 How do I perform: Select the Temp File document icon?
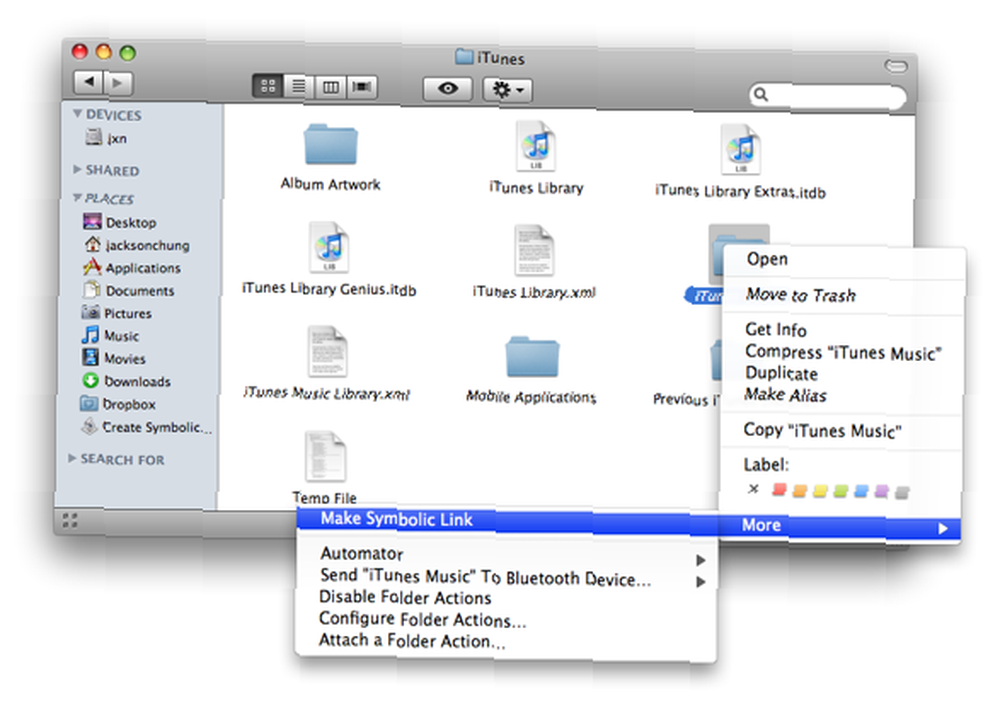(x=326, y=457)
